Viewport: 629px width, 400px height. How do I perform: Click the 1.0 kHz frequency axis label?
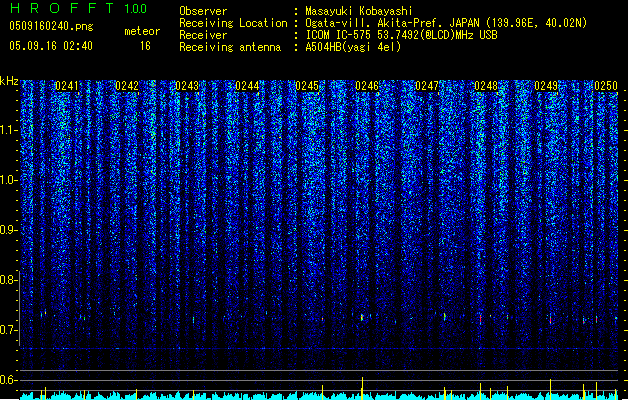(9, 180)
